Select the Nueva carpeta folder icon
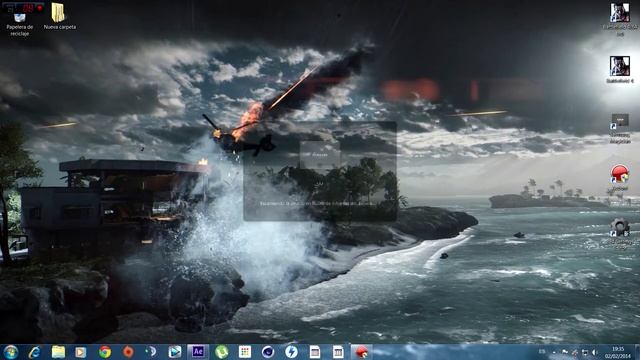 [x=60, y=16]
